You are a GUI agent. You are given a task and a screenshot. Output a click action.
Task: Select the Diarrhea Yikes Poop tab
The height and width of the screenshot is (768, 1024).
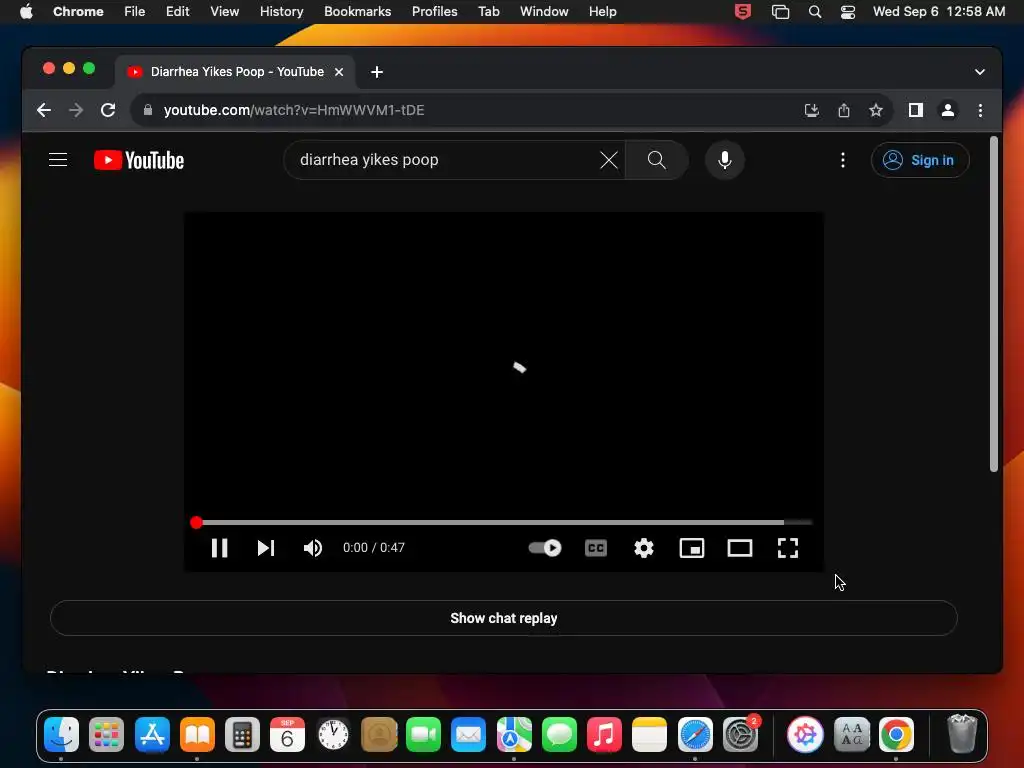click(235, 72)
